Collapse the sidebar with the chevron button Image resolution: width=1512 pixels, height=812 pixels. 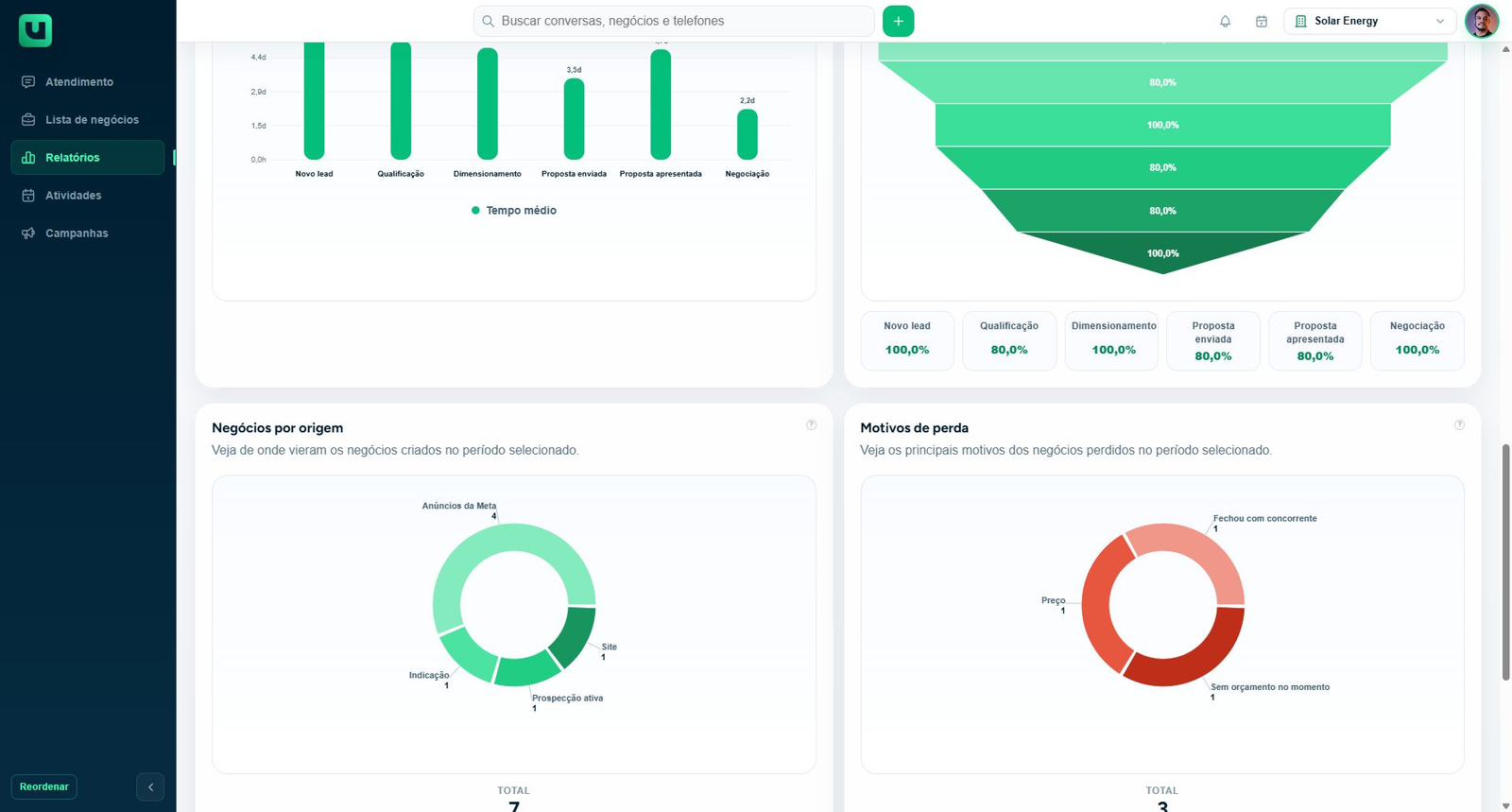(150, 786)
